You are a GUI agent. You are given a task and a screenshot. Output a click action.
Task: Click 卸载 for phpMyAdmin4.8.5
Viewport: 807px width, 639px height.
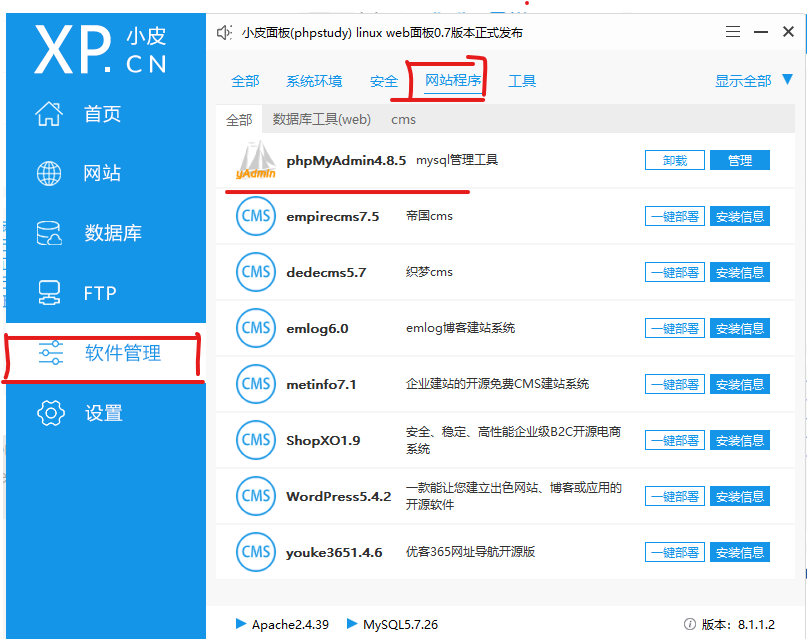675,160
